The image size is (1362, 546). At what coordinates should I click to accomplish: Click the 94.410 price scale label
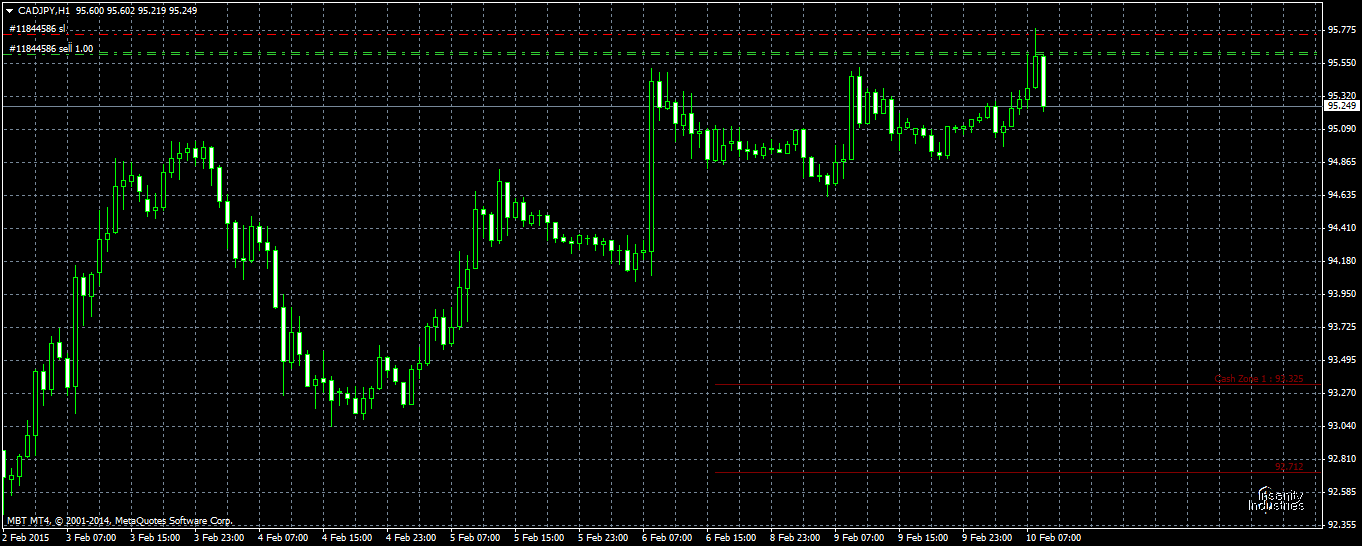click(1341, 228)
